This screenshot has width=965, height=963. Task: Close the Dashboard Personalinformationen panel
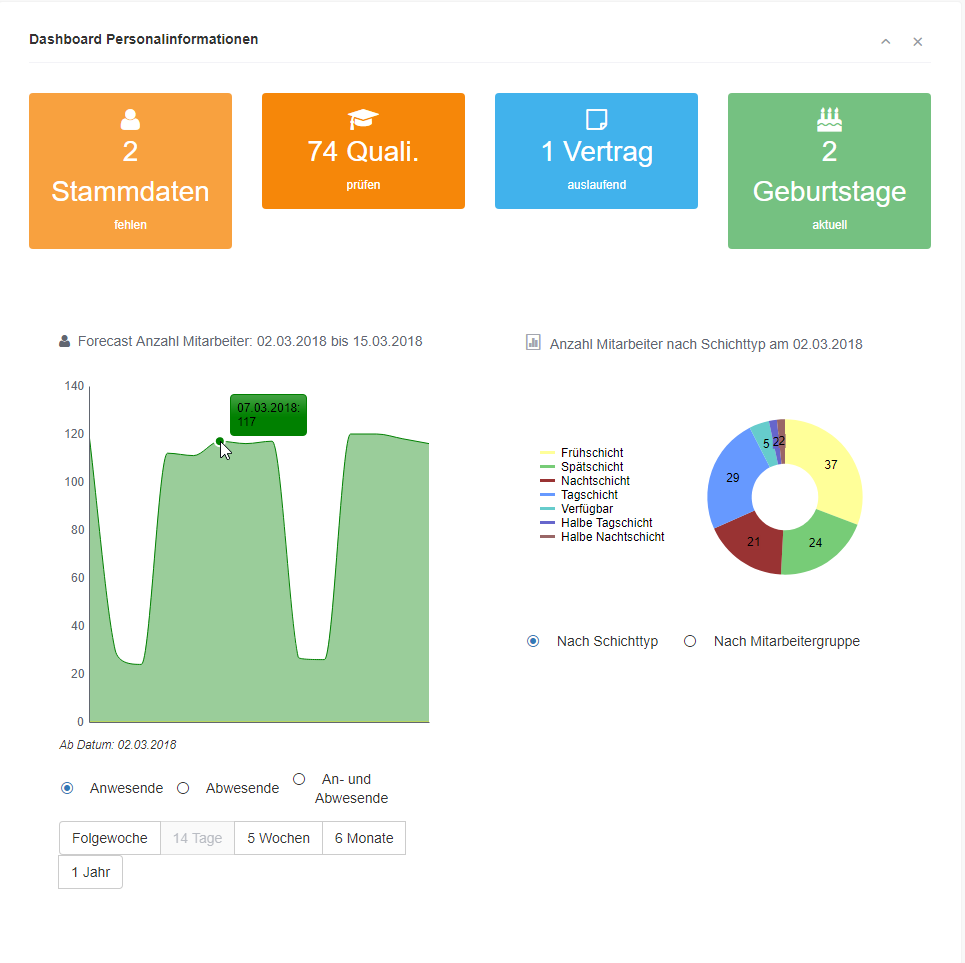tap(918, 41)
